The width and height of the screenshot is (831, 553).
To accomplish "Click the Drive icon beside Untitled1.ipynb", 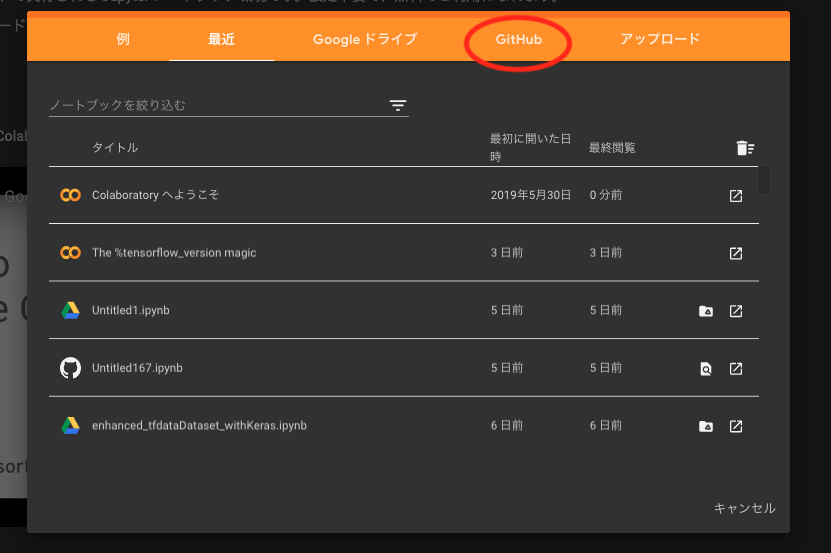I will [70, 310].
